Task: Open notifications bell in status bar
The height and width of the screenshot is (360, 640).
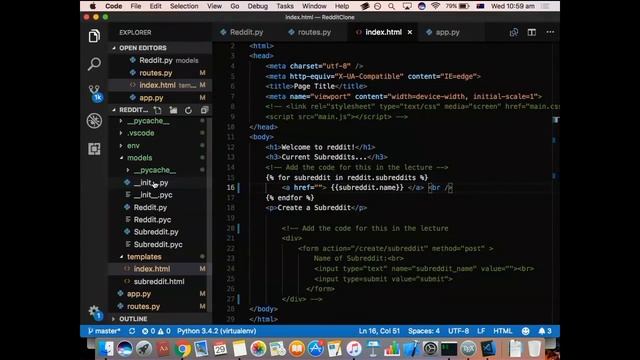Action: pyautogui.click(x=545, y=331)
